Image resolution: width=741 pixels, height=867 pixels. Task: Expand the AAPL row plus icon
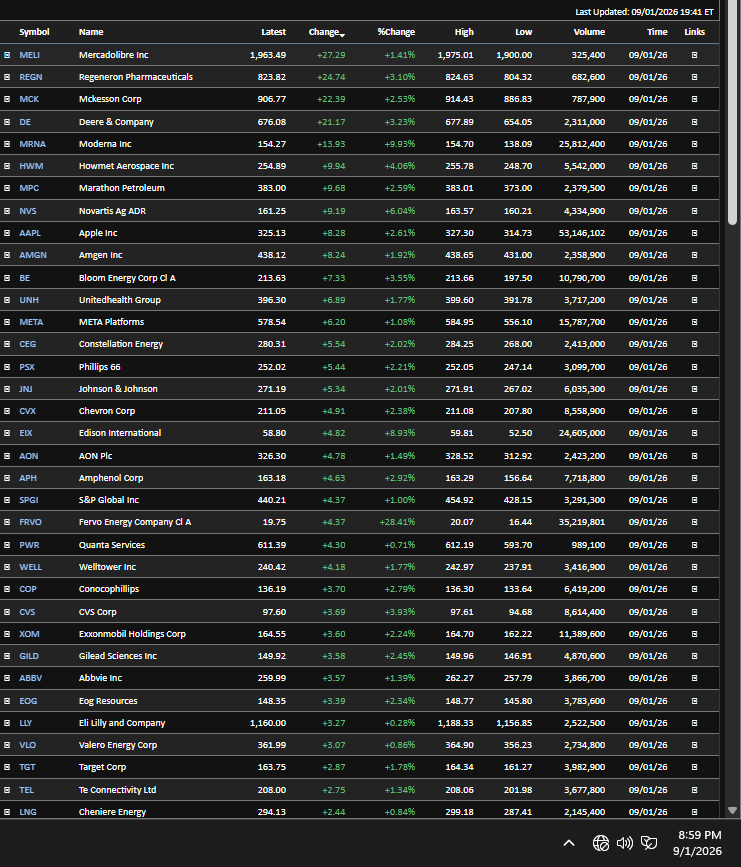(x=7, y=233)
